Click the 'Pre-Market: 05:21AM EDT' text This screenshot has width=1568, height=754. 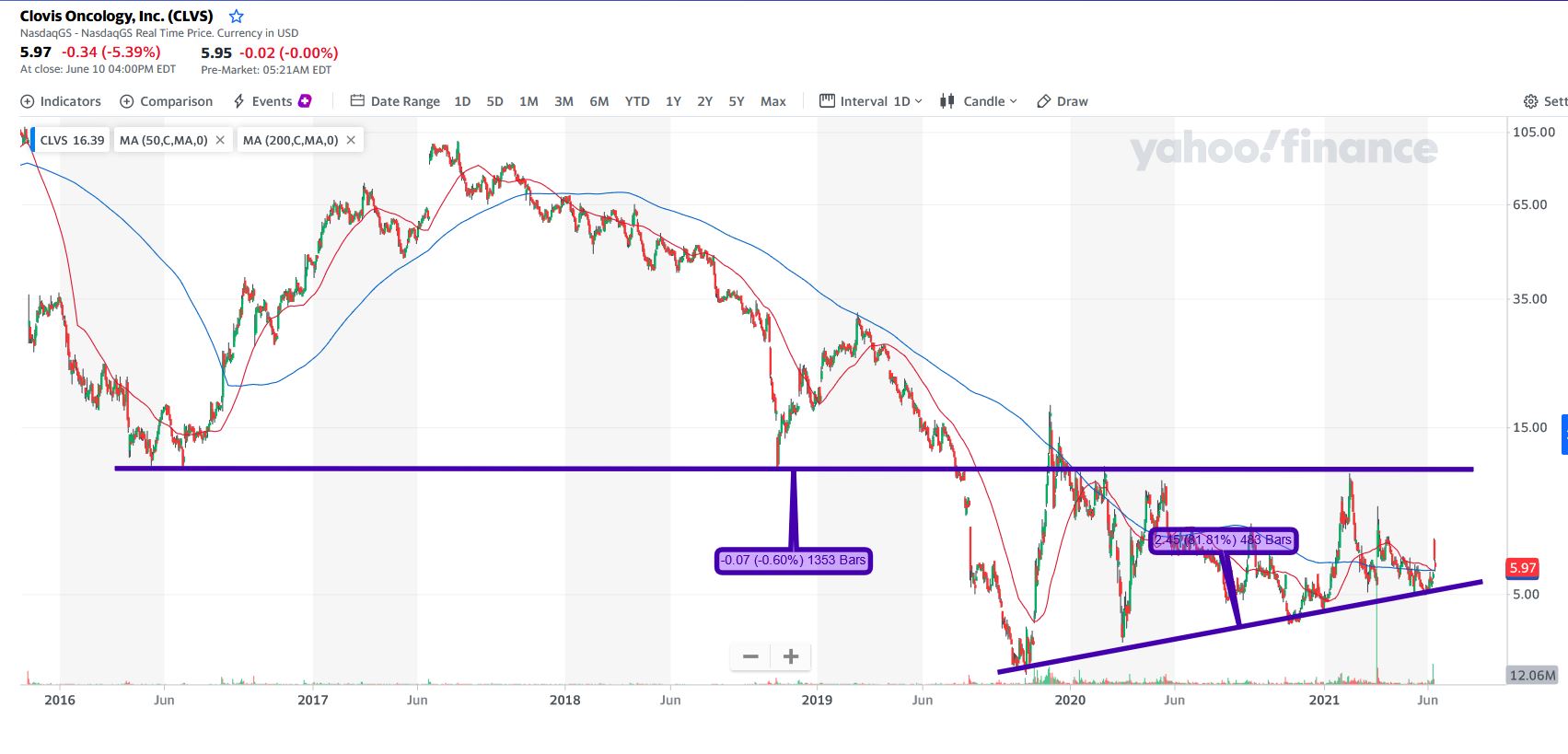coord(266,70)
